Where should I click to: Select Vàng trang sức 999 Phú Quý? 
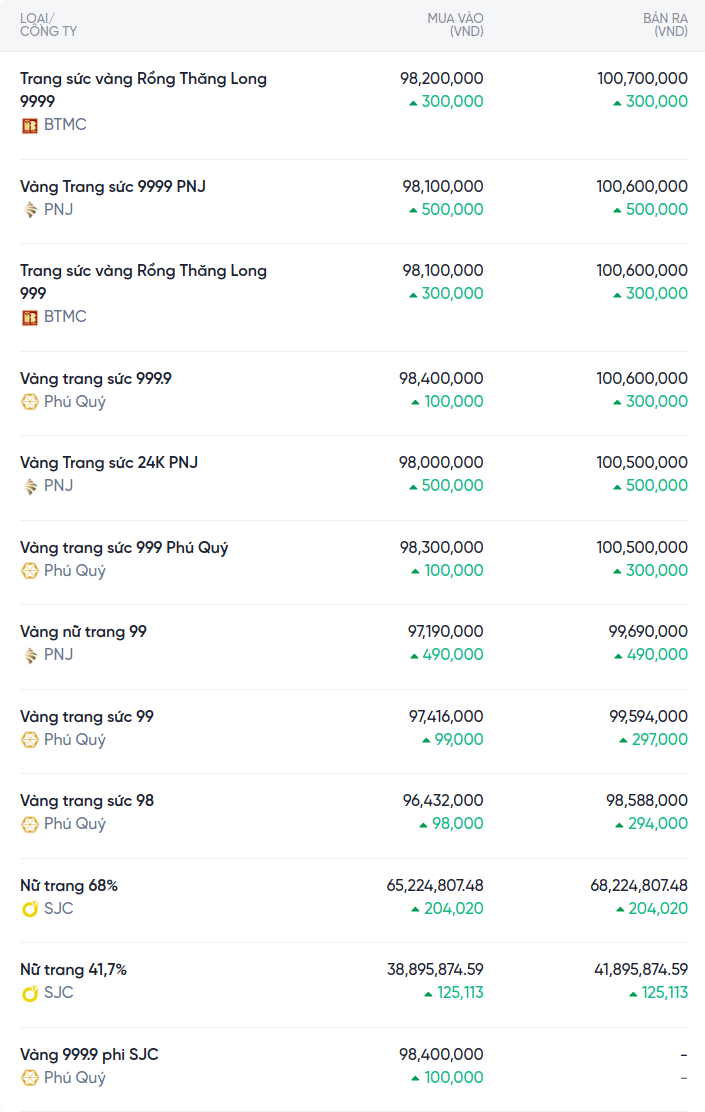coord(124,548)
